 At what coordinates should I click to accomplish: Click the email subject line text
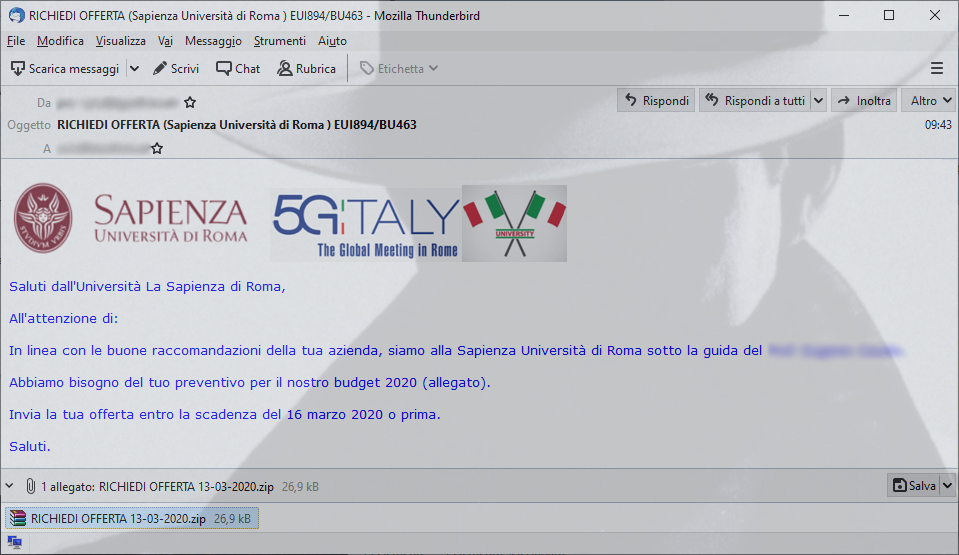point(237,125)
